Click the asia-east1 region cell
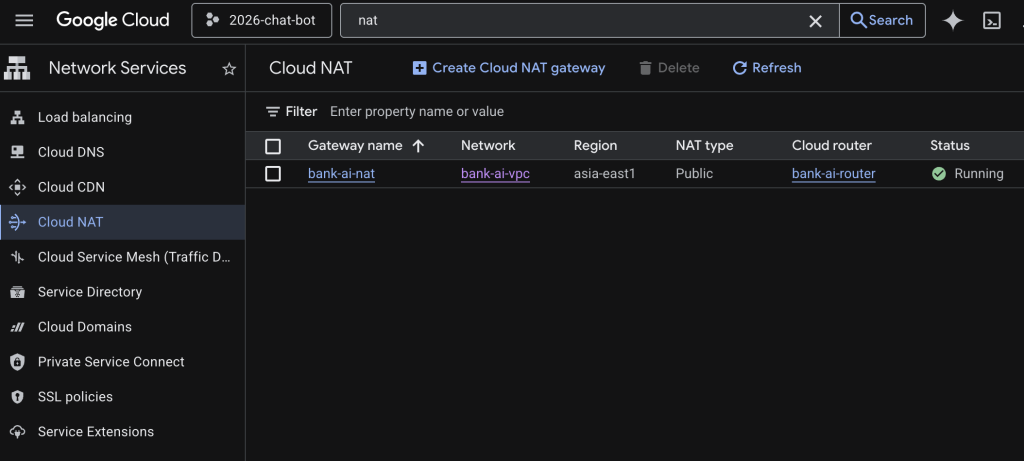Viewport: 1024px width, 461px height. tap(604, 174)
